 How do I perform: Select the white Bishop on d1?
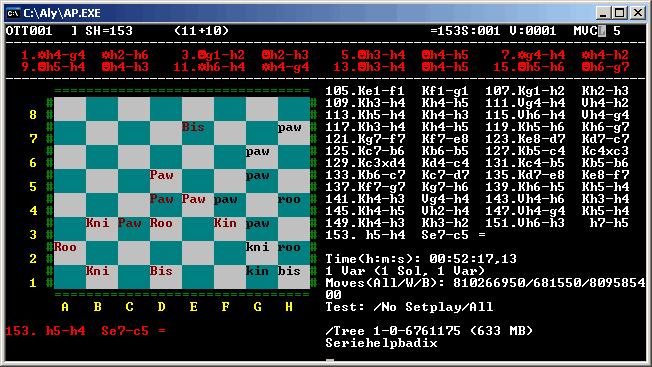(161, 271)
